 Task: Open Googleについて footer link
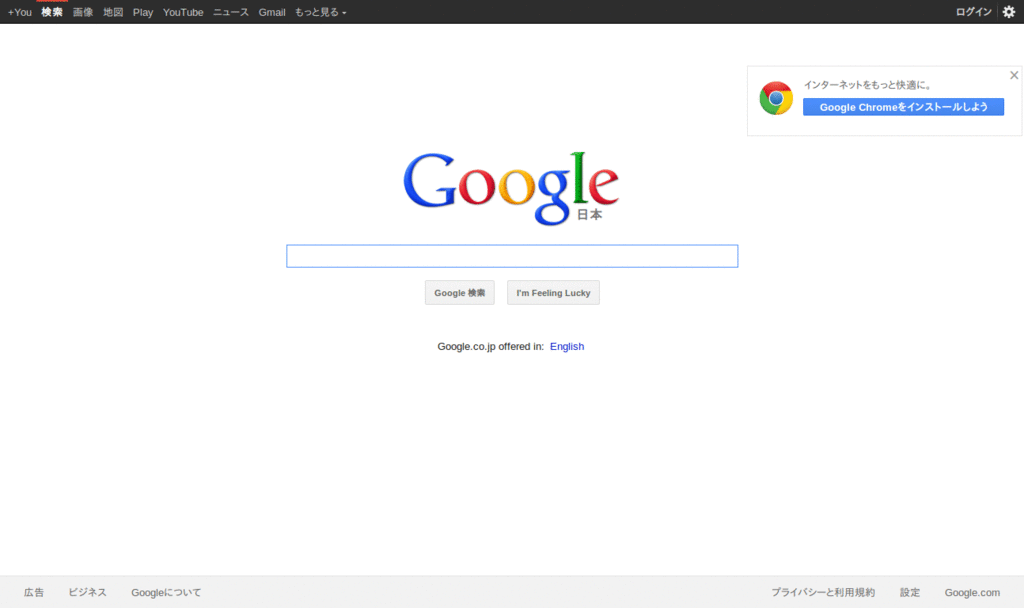coord(166,592)
